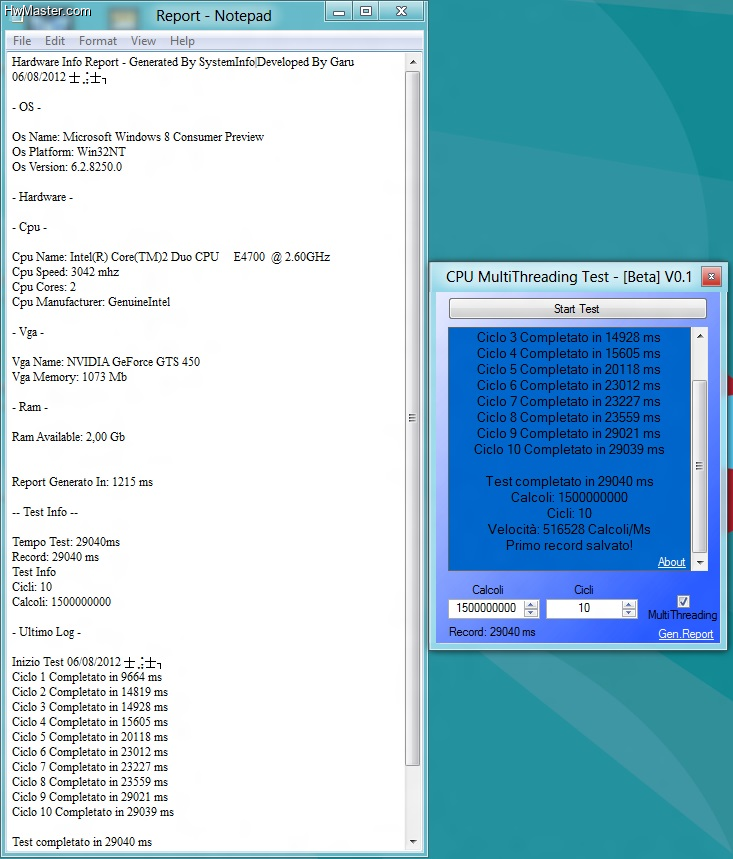This screenshot has width=733, height=859.
Task: Click 'Tempo Test: 29040ms' line in Notepad
Action: click(66, 542)
